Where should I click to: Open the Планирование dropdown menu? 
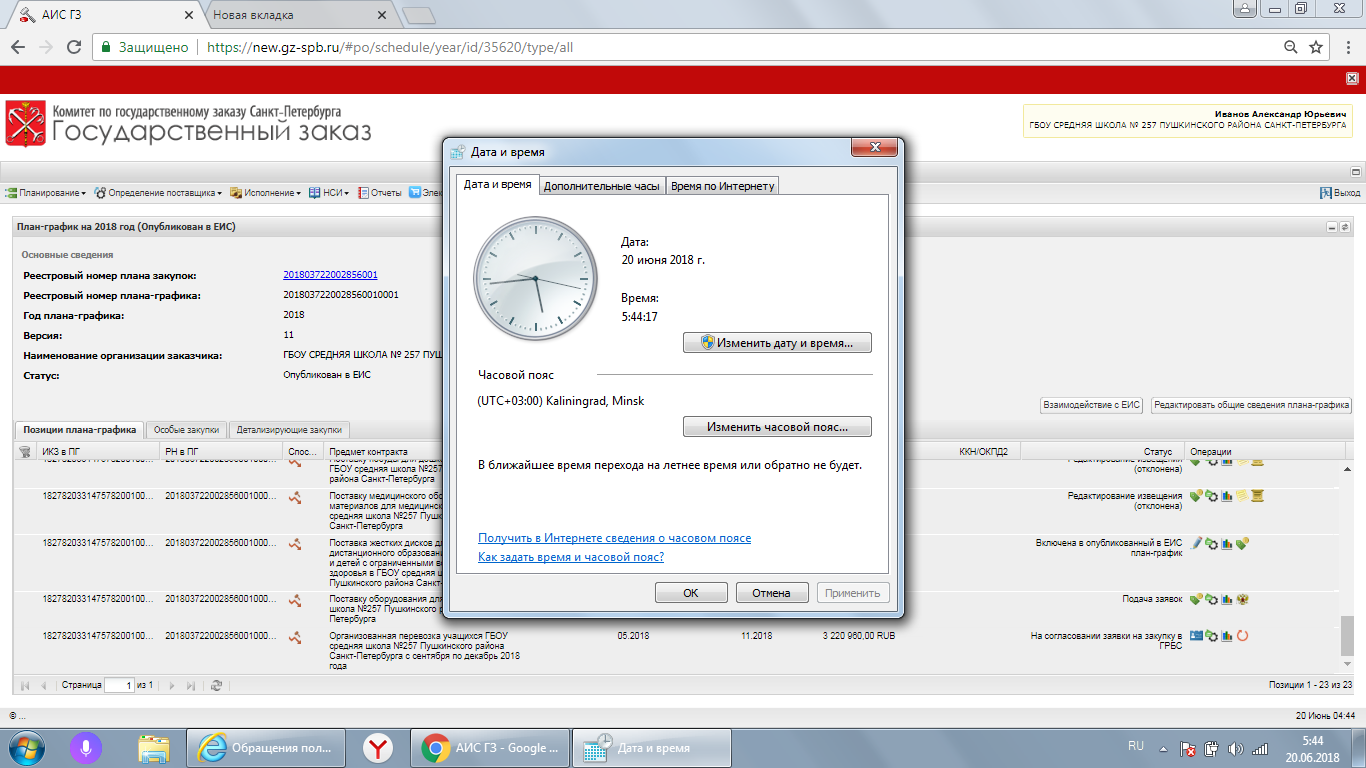[45, 193]
